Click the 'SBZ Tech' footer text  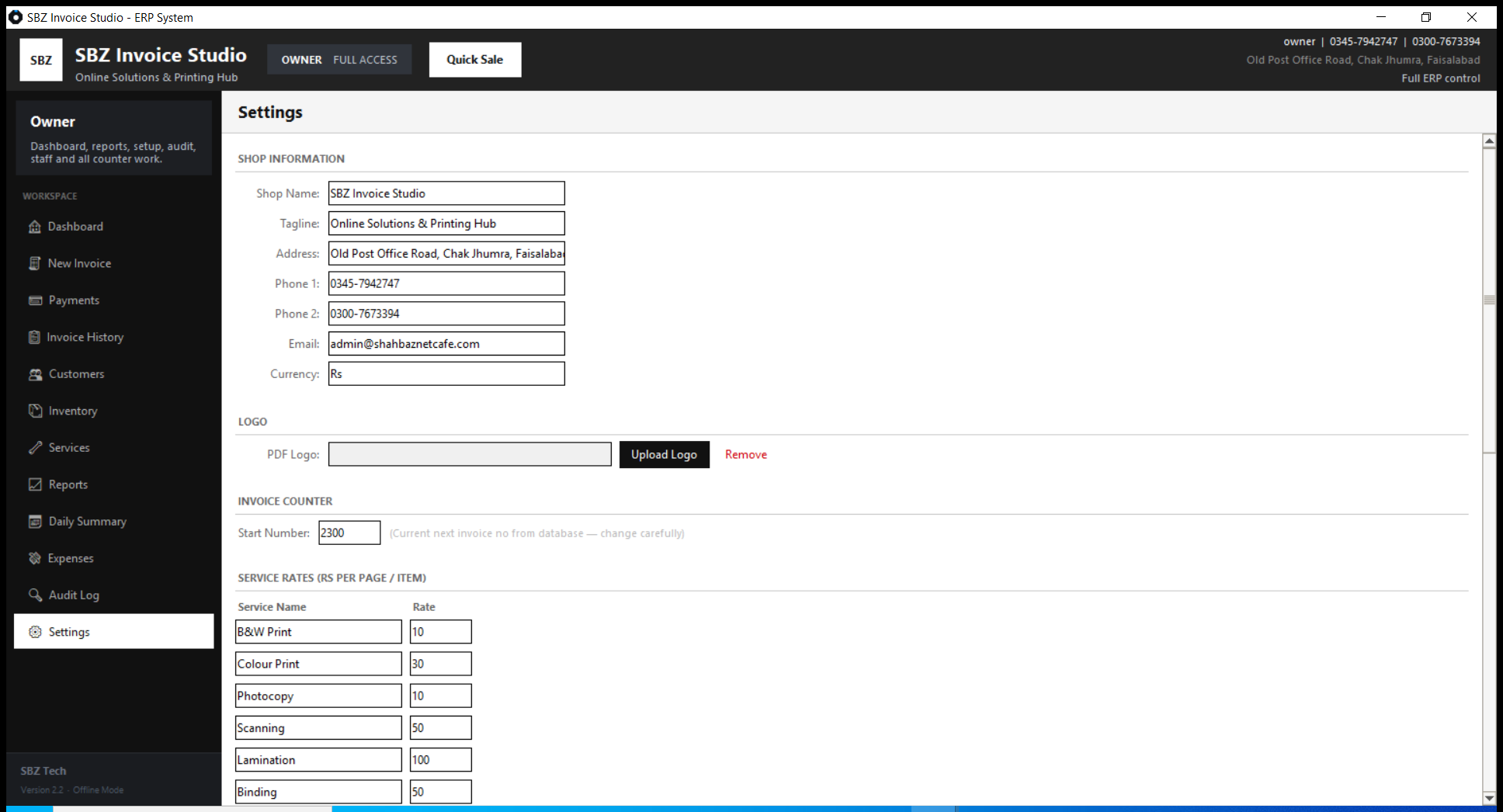[43, 771]
